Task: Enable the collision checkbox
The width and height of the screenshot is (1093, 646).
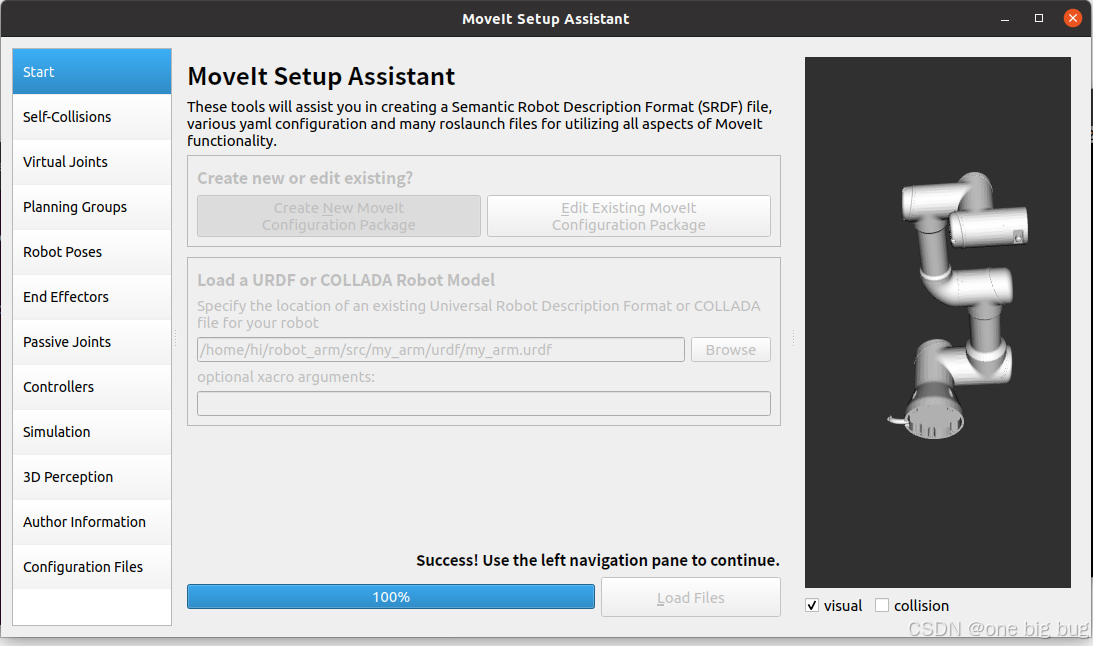Action: (x=882, y=606)
